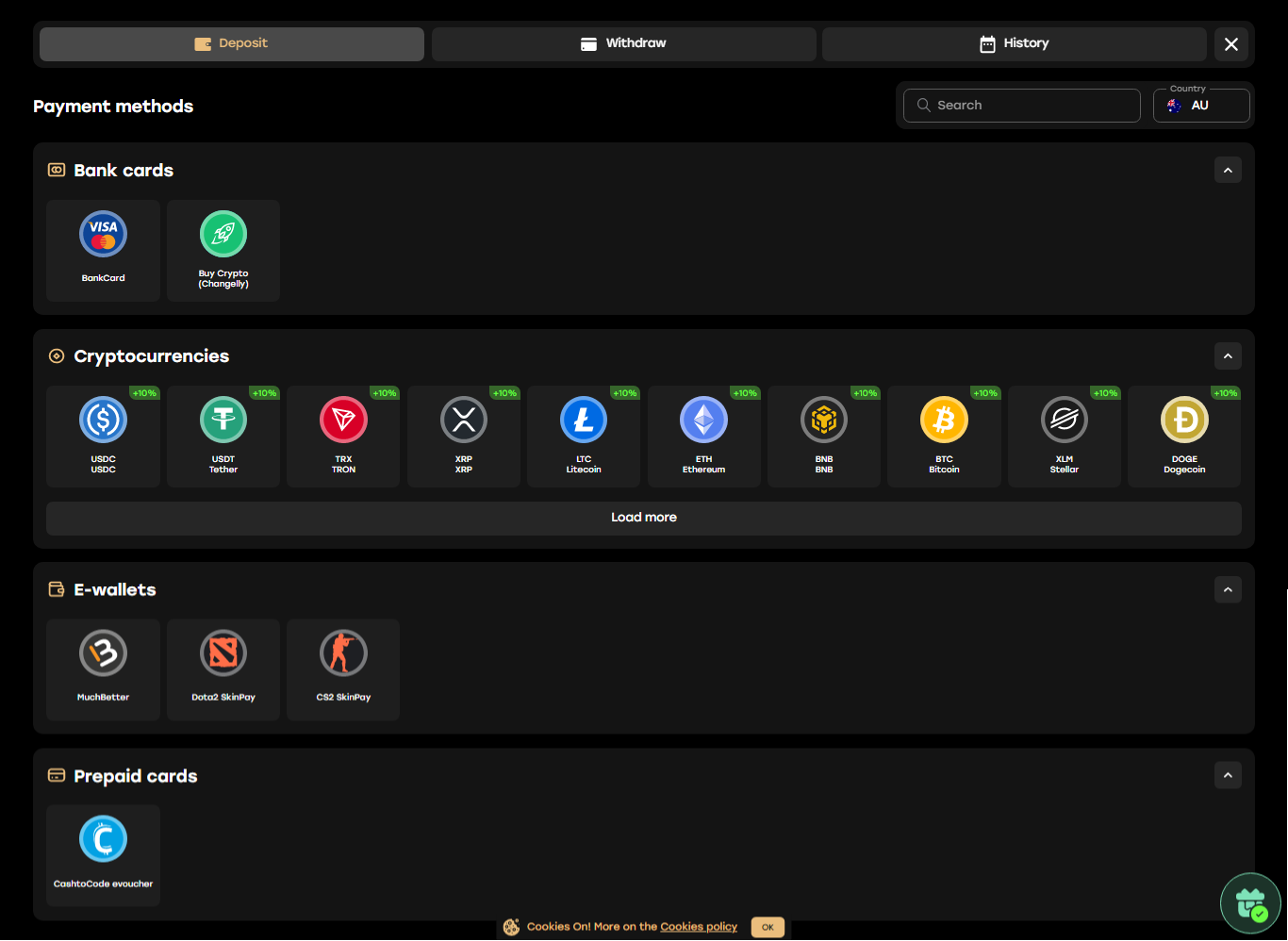Viewport: 1288px width, 941px height.
Task: Click the gift bonus icon
Action: (1250, 903)
